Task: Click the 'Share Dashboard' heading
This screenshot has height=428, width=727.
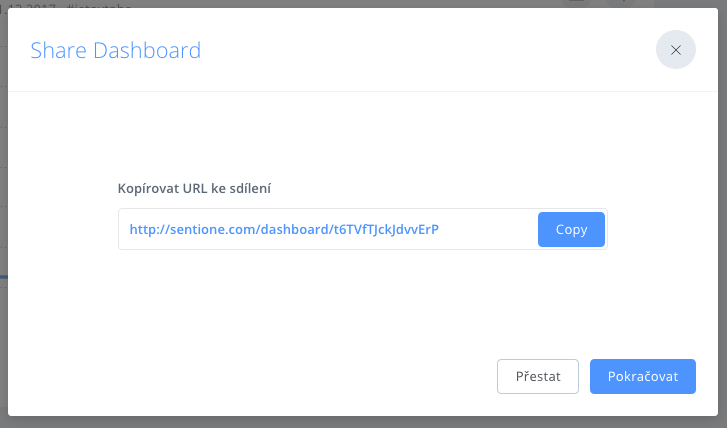Action: [x=116, y=50]
